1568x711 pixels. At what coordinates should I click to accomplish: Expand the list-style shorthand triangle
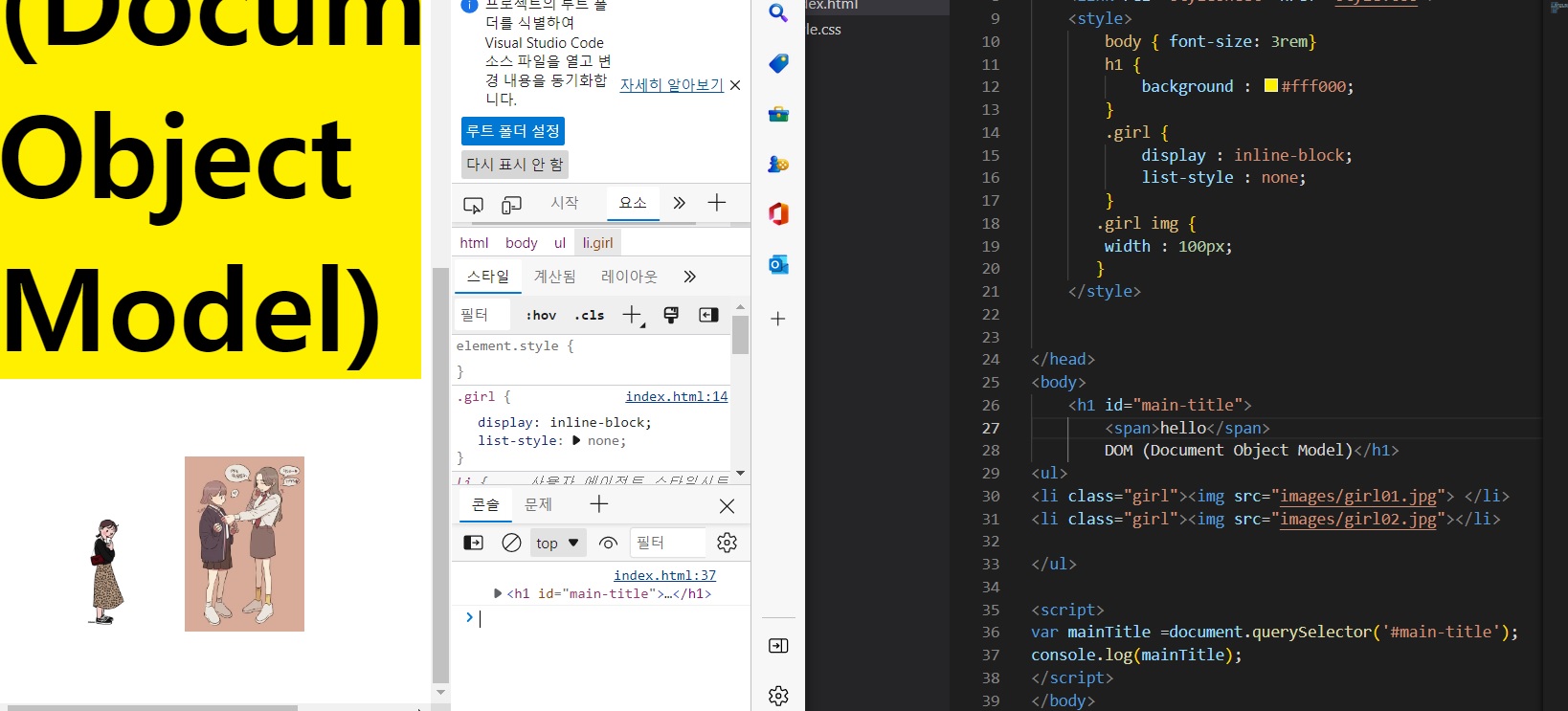point(576,441)
